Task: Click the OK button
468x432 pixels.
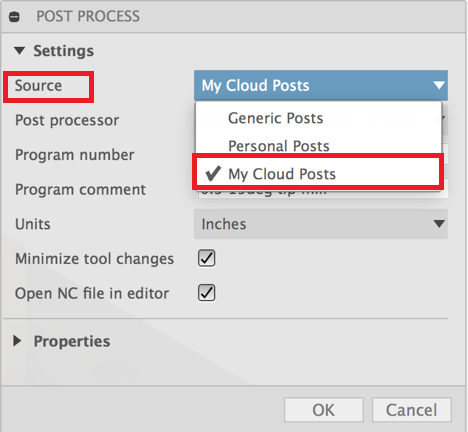Action: 324,410
